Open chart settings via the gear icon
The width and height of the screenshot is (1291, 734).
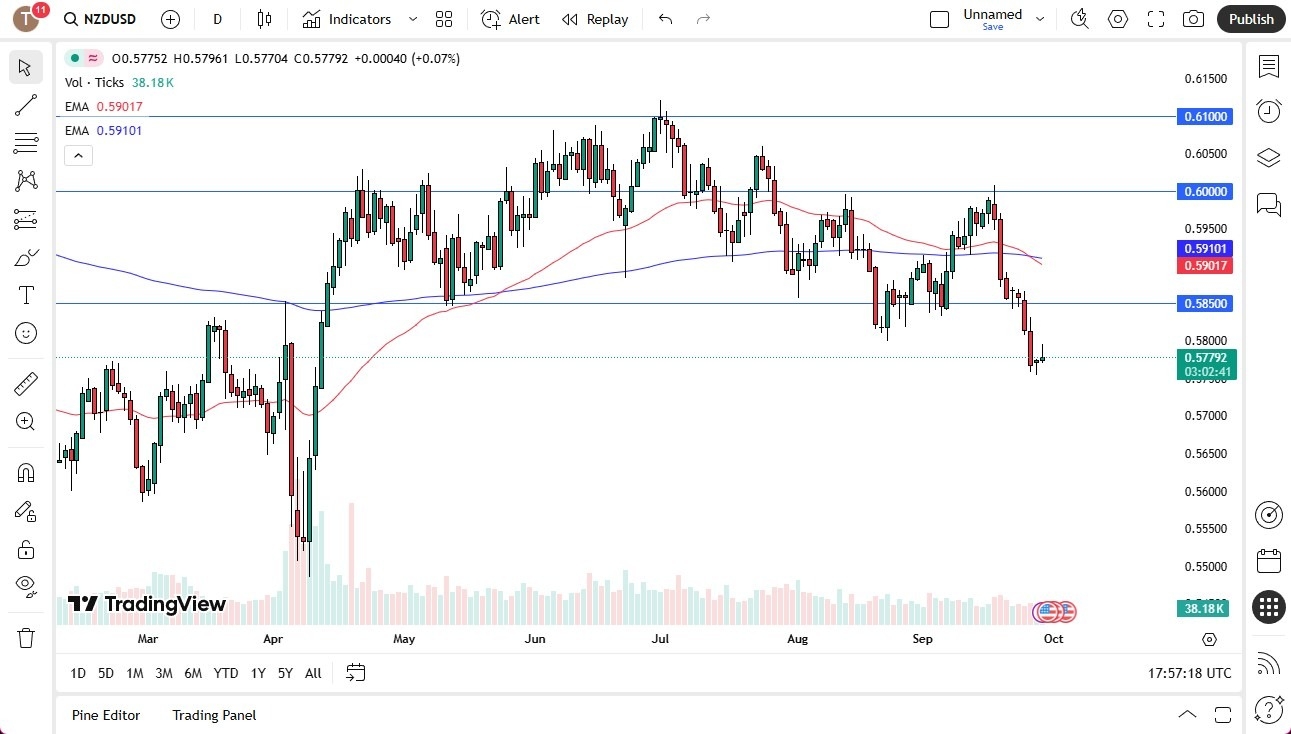point(1118,19)
